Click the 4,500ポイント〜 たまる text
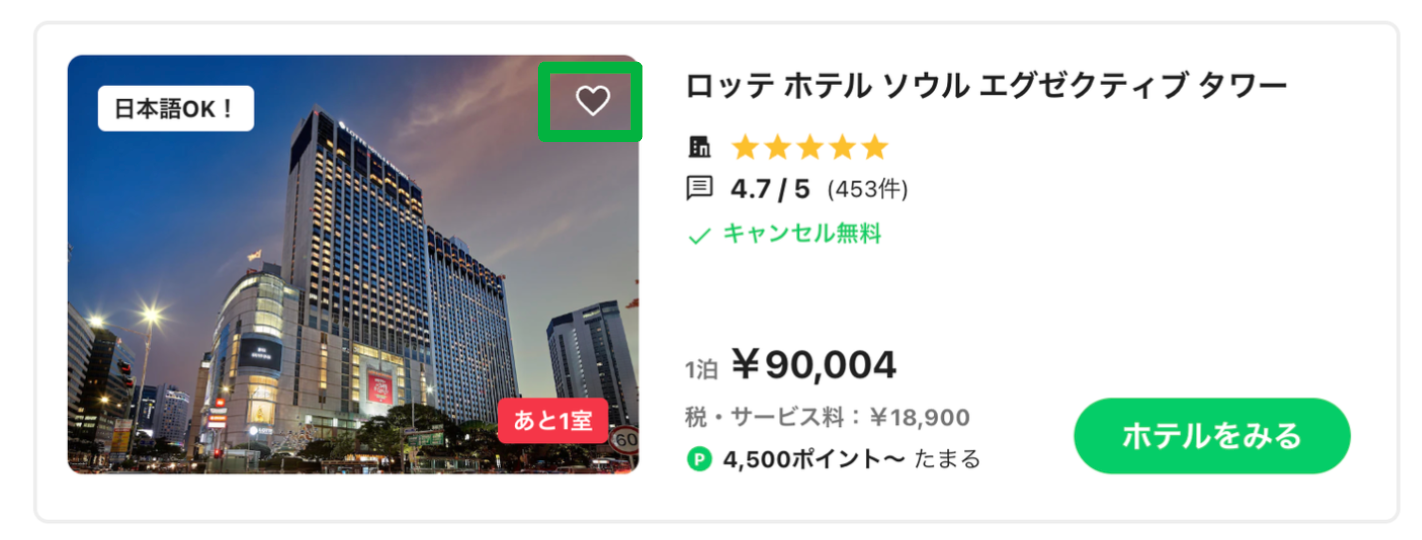Viewport: 1422px width, 540px height. (x=851, y=460)
